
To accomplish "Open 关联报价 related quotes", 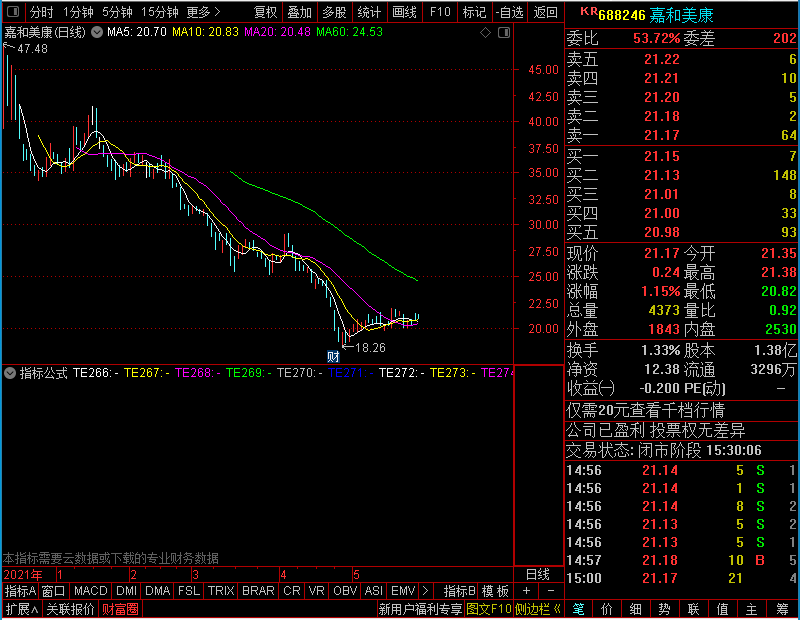I will pyautogui.click(x=71, y=609).
